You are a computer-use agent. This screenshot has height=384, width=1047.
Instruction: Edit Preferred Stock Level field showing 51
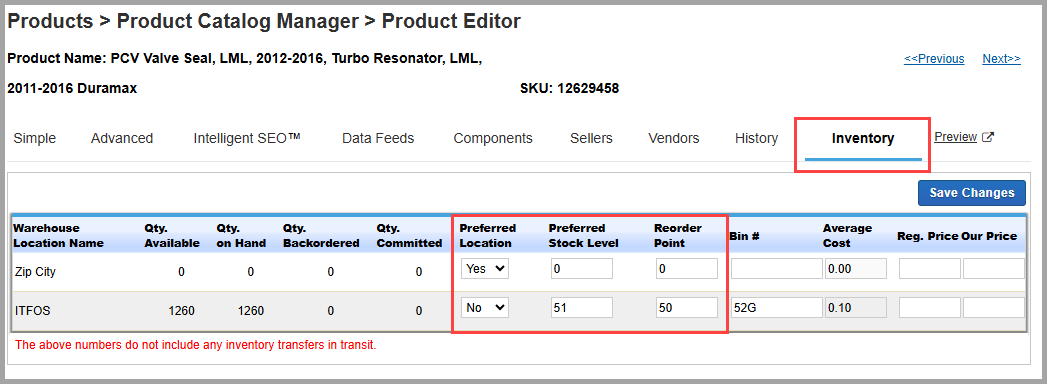click(582, 308)
